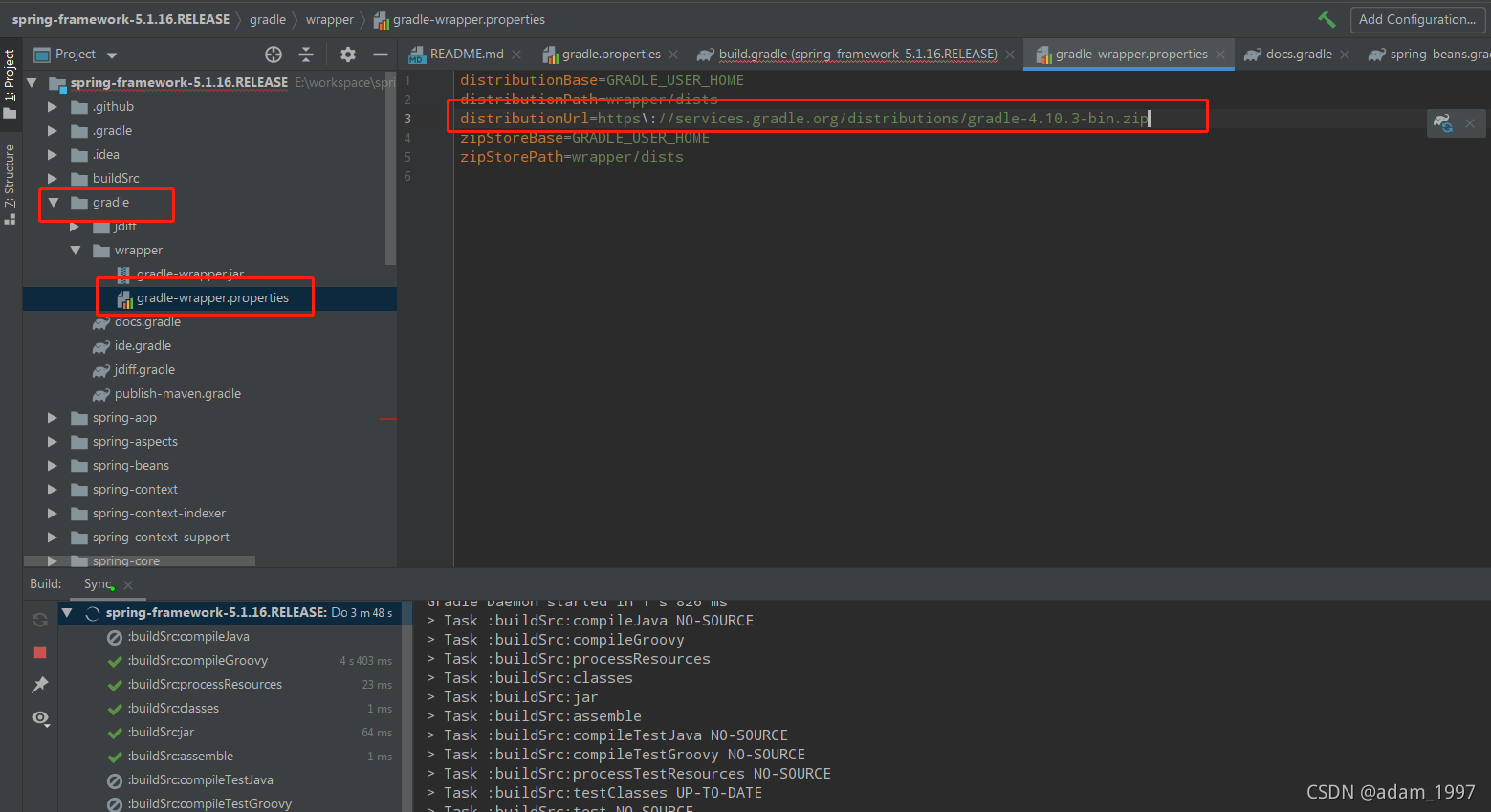This screenshot has width=1491, height=812.
Task: Expand the .idea folder
Action: 53,155
